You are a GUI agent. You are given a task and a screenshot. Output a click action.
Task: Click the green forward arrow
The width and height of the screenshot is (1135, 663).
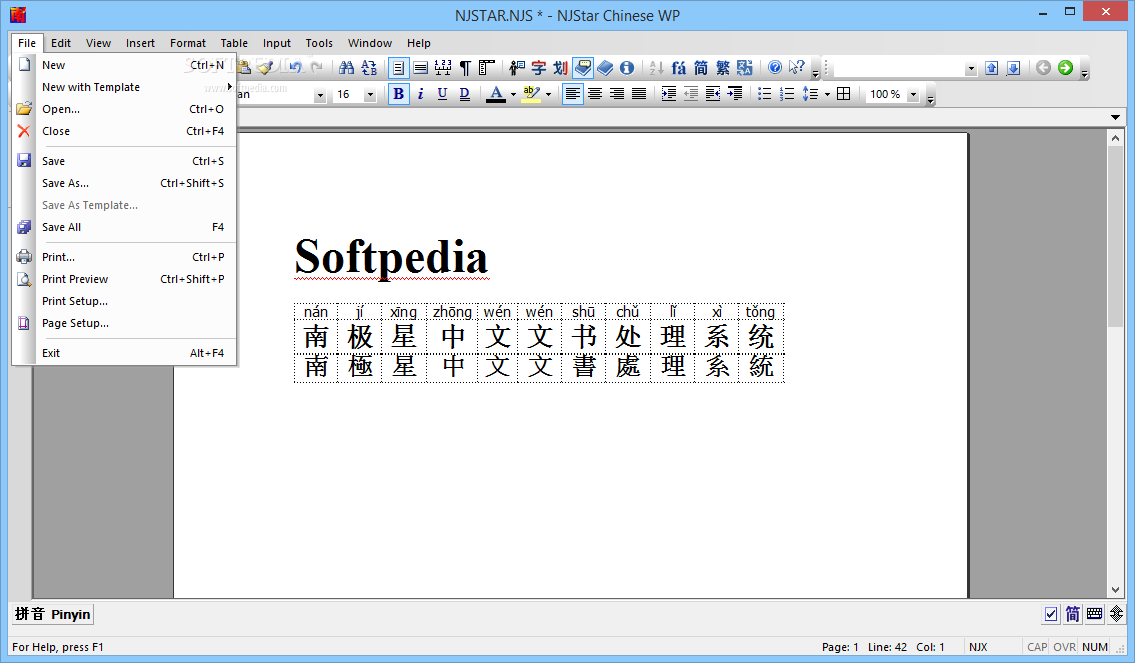(x=1065, y=68)
